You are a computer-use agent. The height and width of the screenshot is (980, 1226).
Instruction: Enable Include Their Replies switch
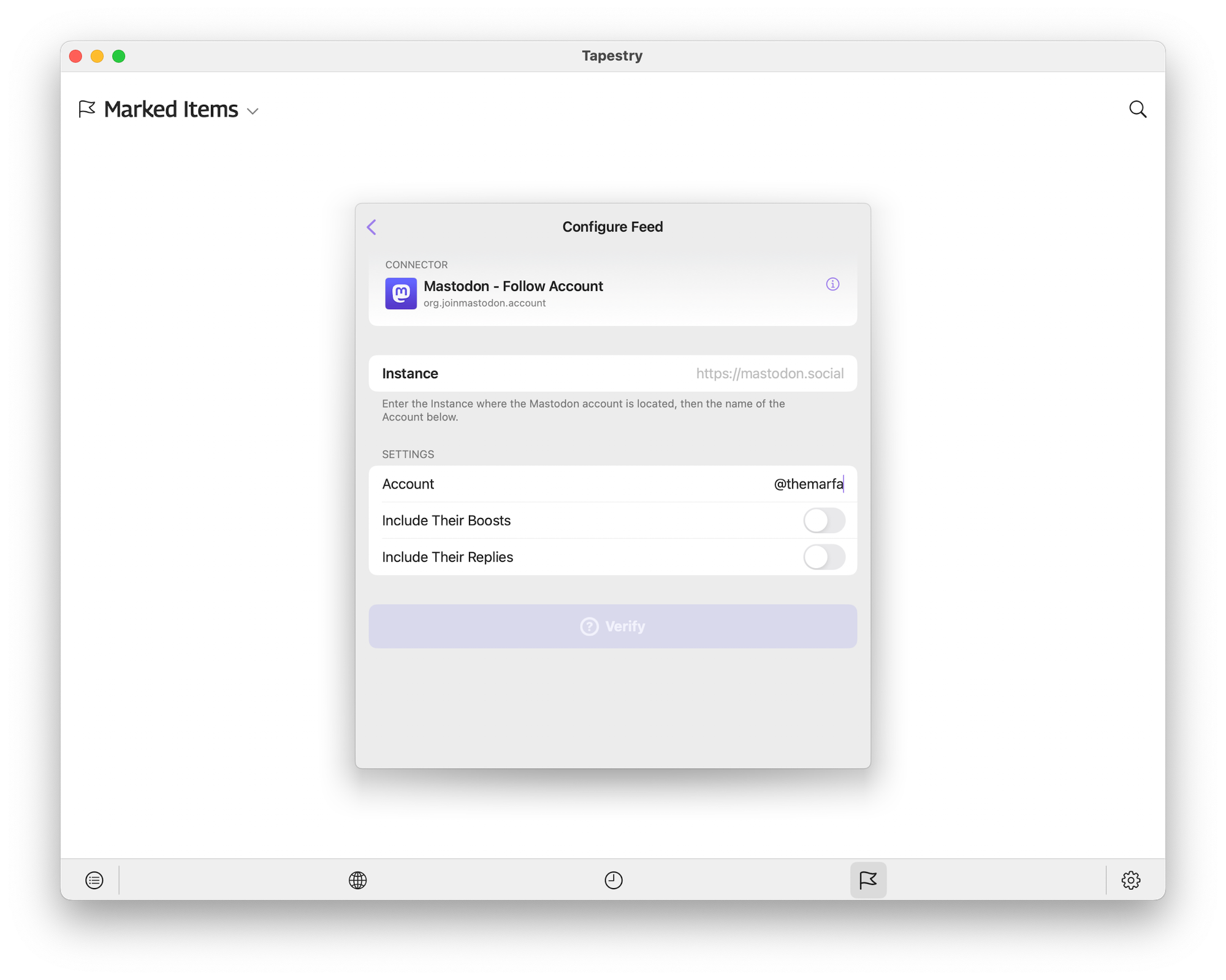coord(823,557)
